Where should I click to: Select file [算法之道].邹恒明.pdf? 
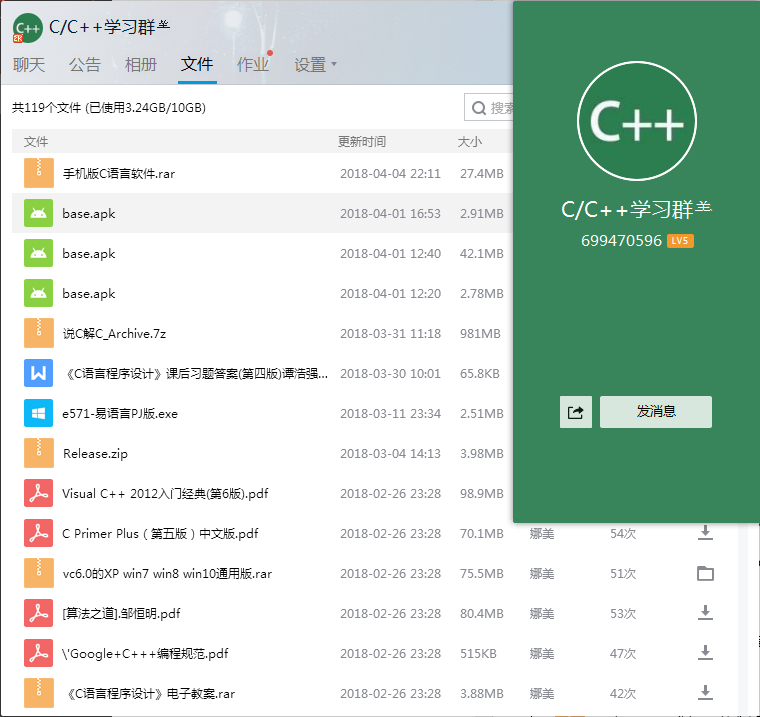tap(121, 614)
